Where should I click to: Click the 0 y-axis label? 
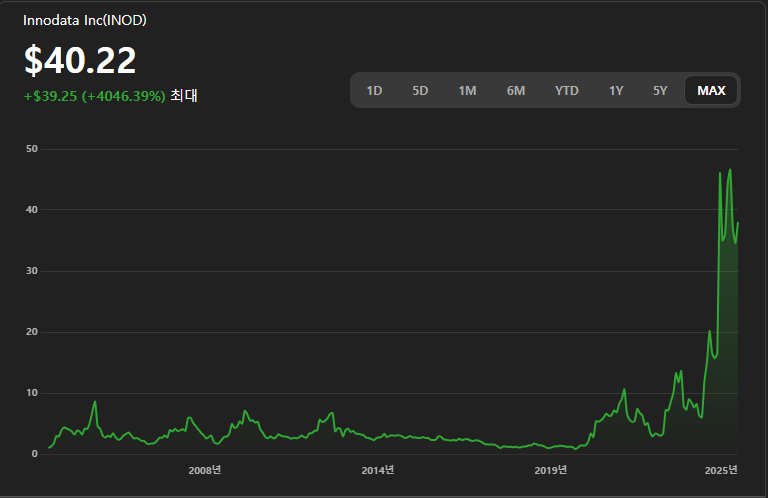(x=34, y=454)
